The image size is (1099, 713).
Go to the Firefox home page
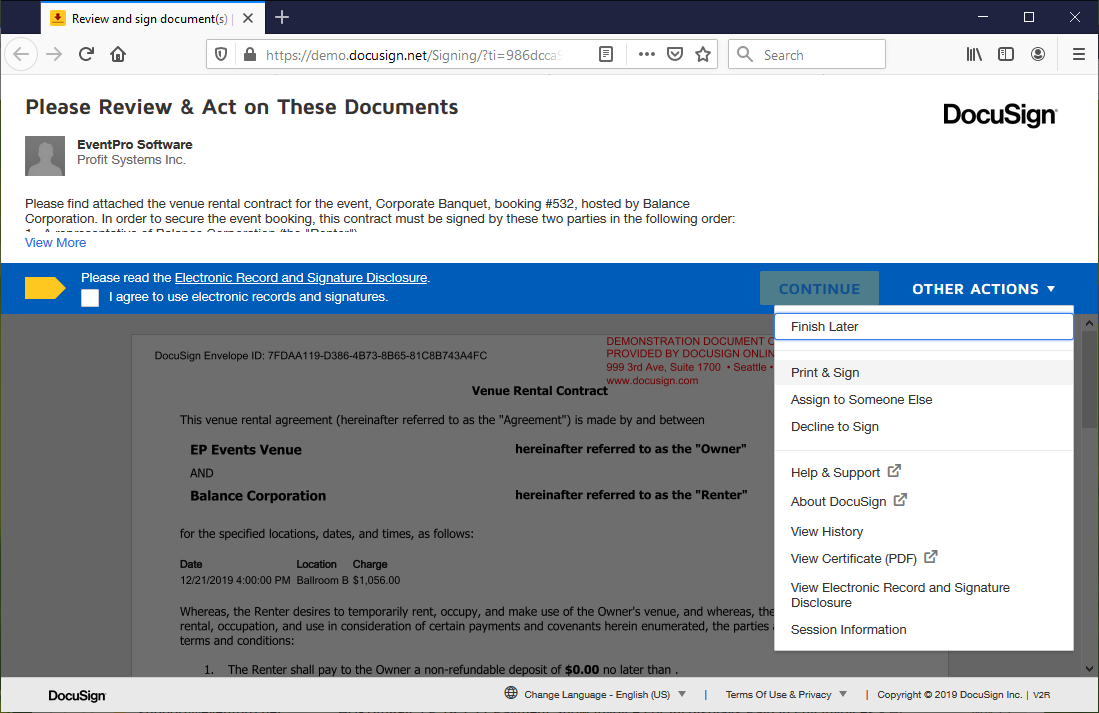(118, 54)
